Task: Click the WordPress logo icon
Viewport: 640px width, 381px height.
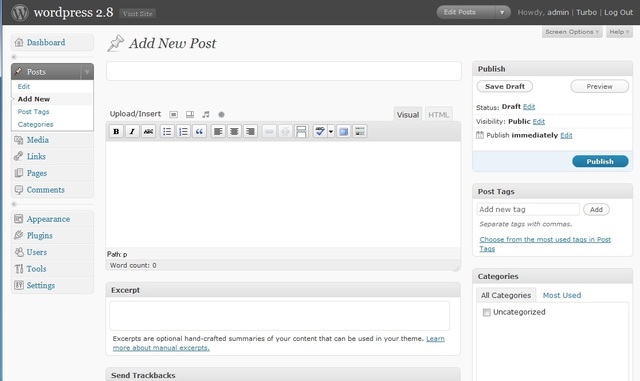Action: tap(20, 12)
